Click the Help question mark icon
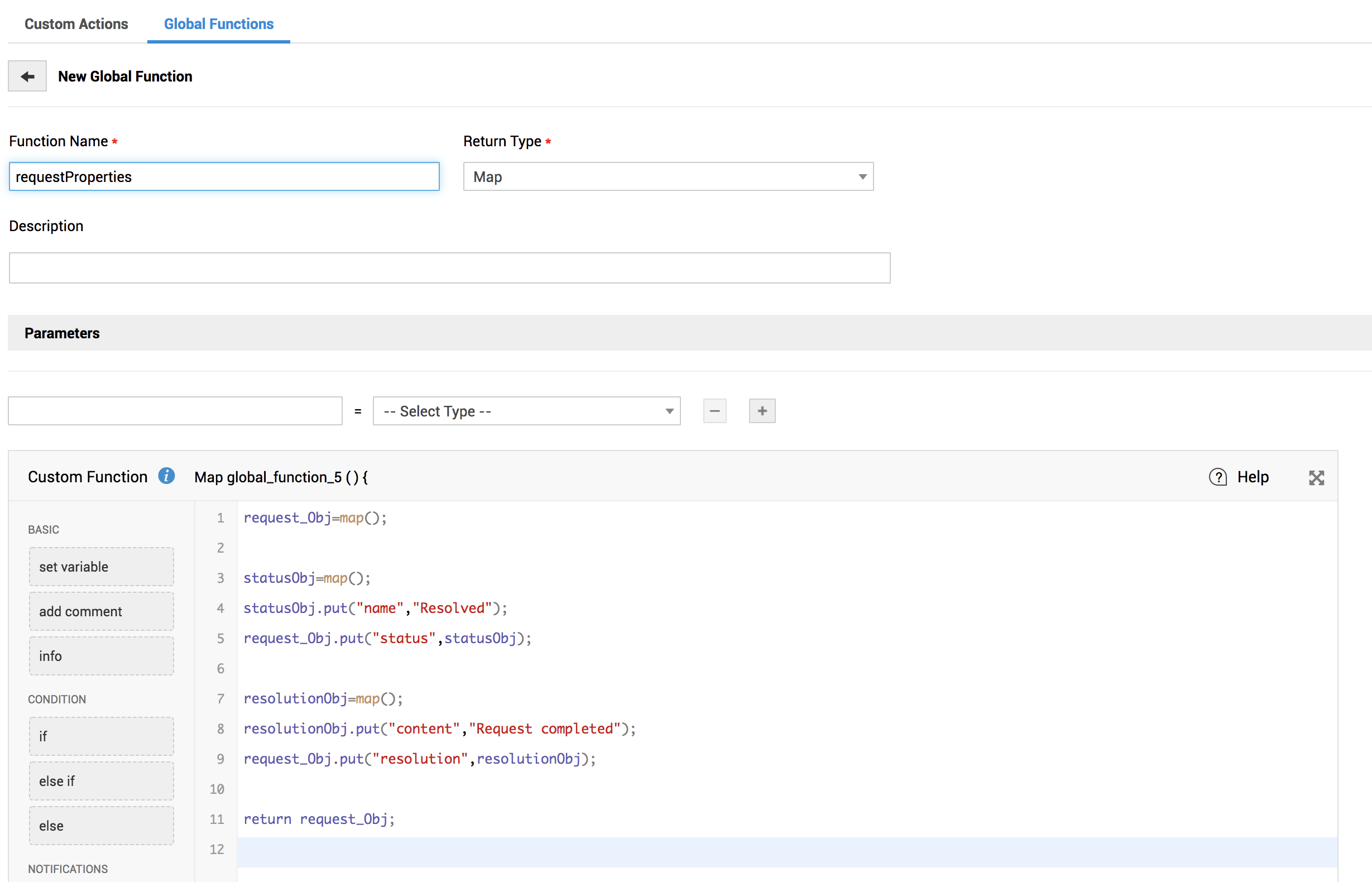The image size is (1372, 882). pyautogui.click(x=1217, y=477)
